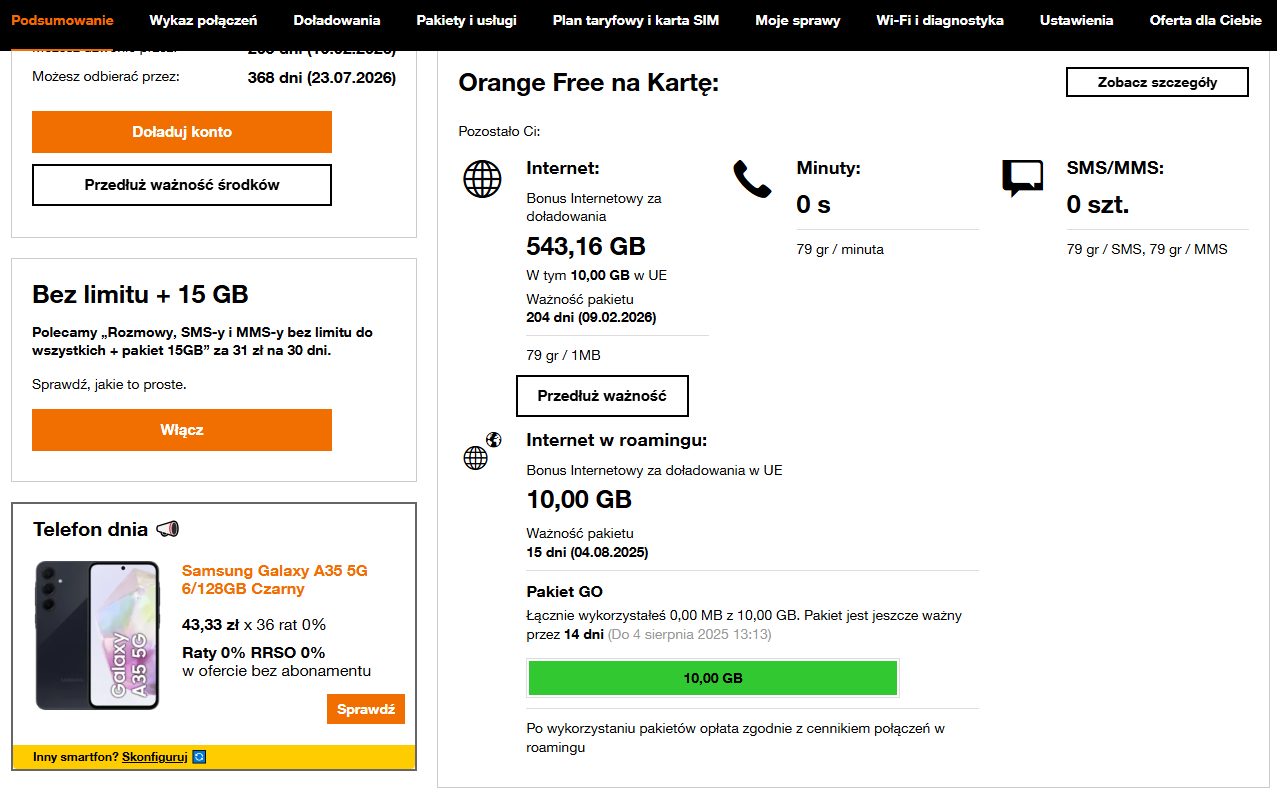
Task: Click the Orange Free na Kartę heading
Action: point(589,83)
